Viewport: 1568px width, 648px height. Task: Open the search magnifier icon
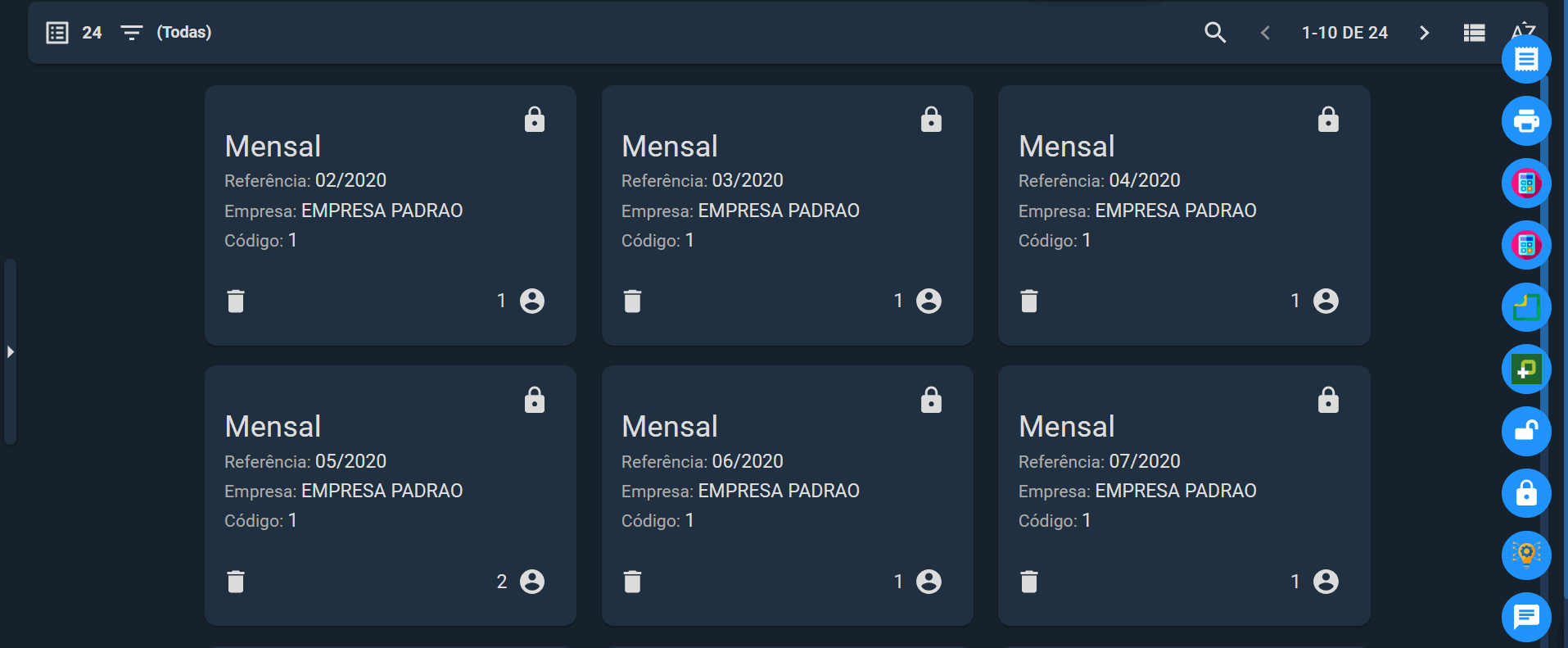pos(1215,33)
